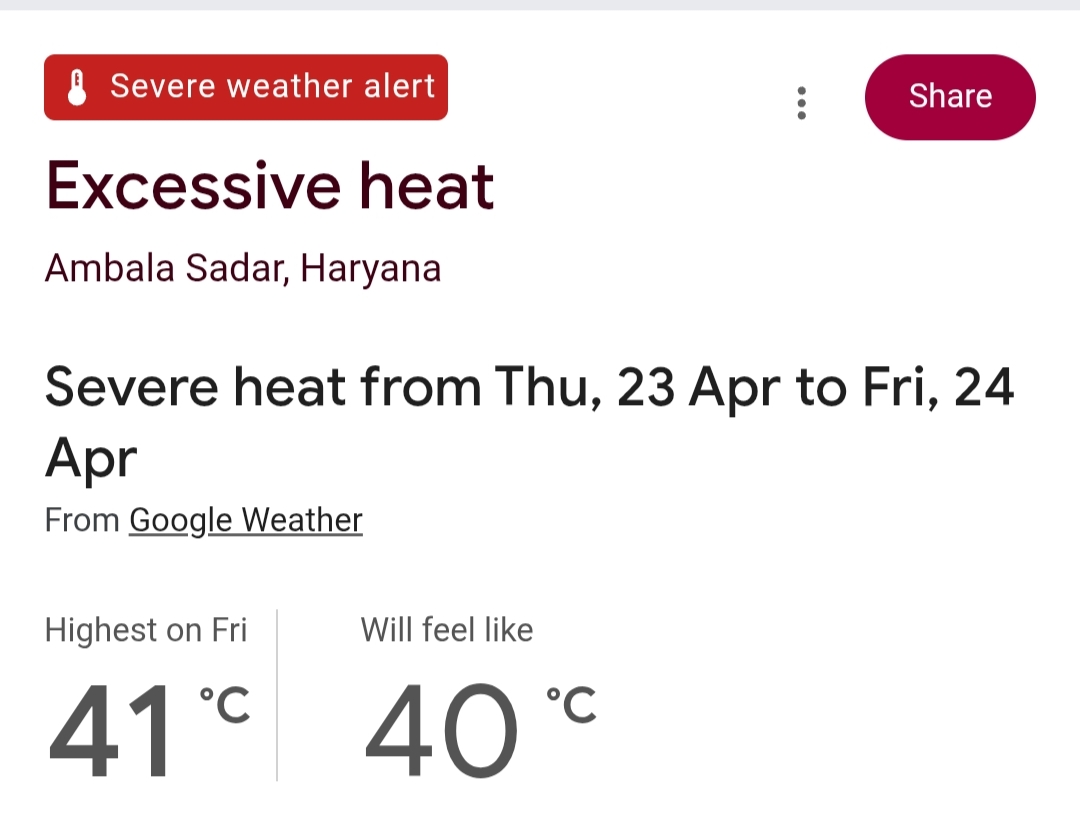This screenshot has width=1080, height=832.
Task: Click the Excessive heat heading
Action: [271, 185]
